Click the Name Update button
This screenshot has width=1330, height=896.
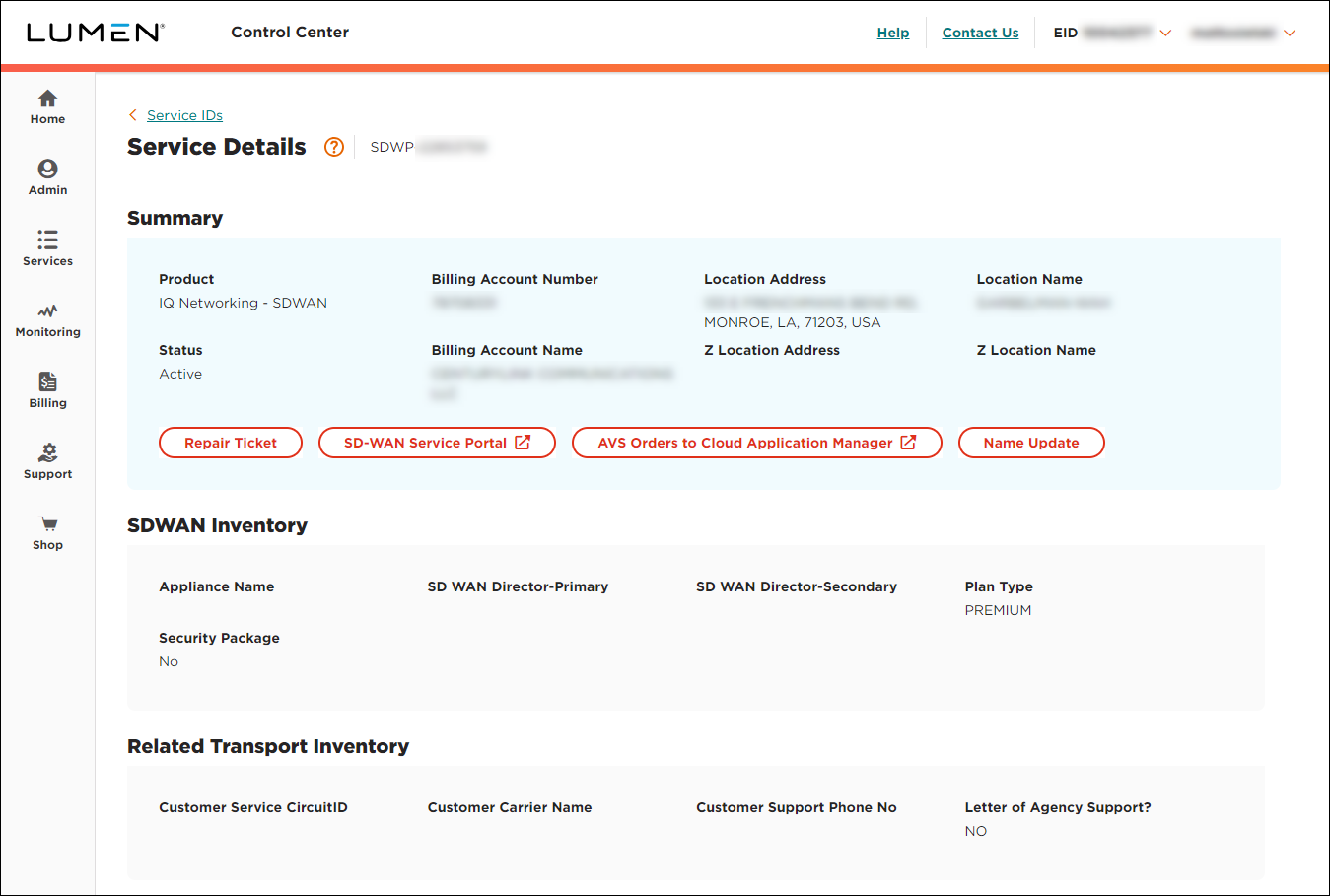(x=1031, y=443)
